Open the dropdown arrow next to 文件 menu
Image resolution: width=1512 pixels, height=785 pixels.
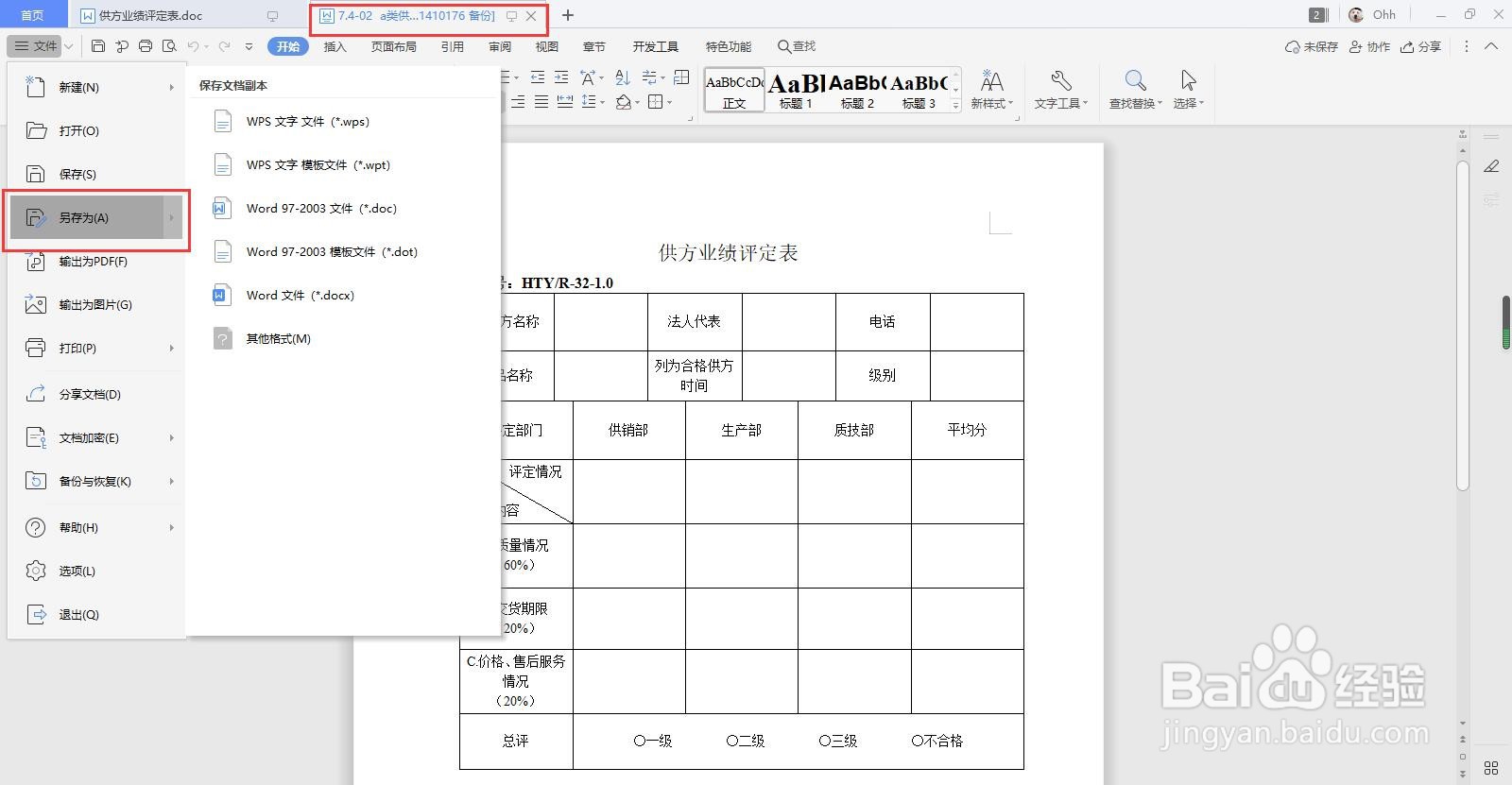69,46
